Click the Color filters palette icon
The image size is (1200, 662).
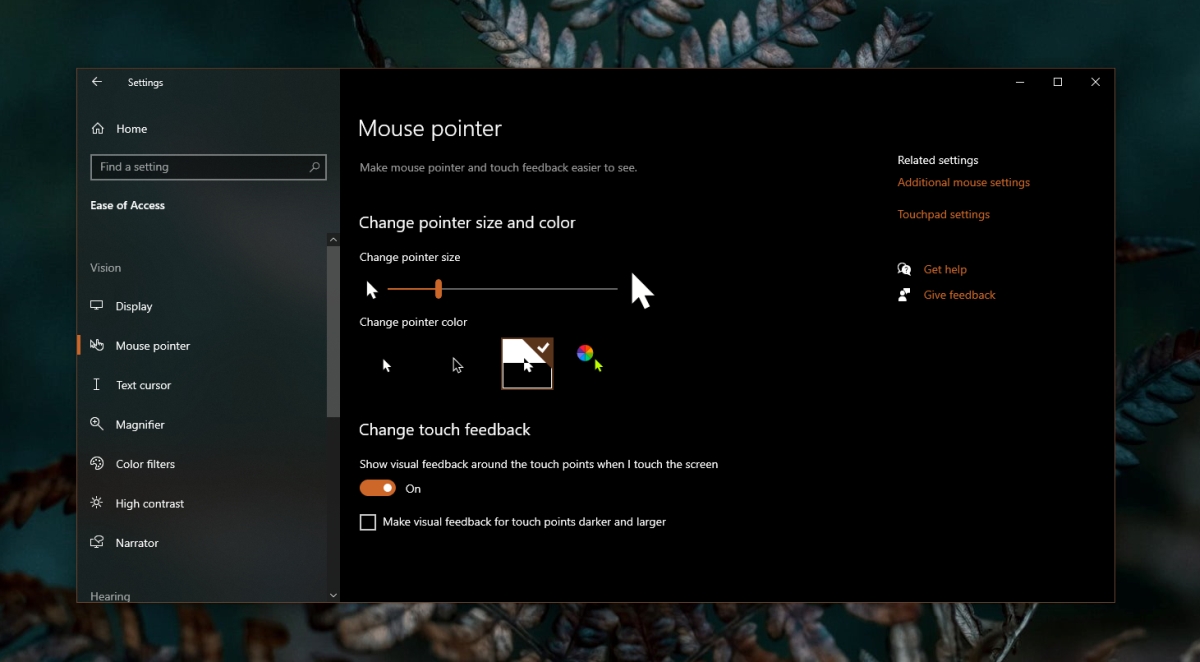pos(97,463)
